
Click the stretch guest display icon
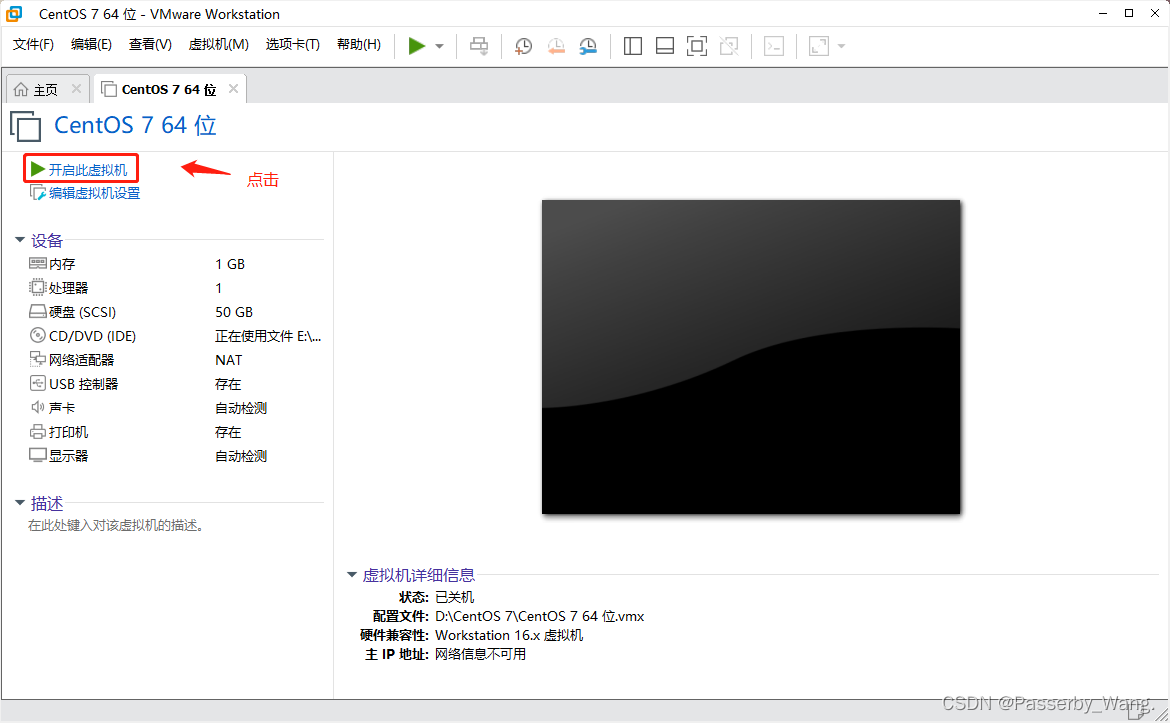coord(819,46)
